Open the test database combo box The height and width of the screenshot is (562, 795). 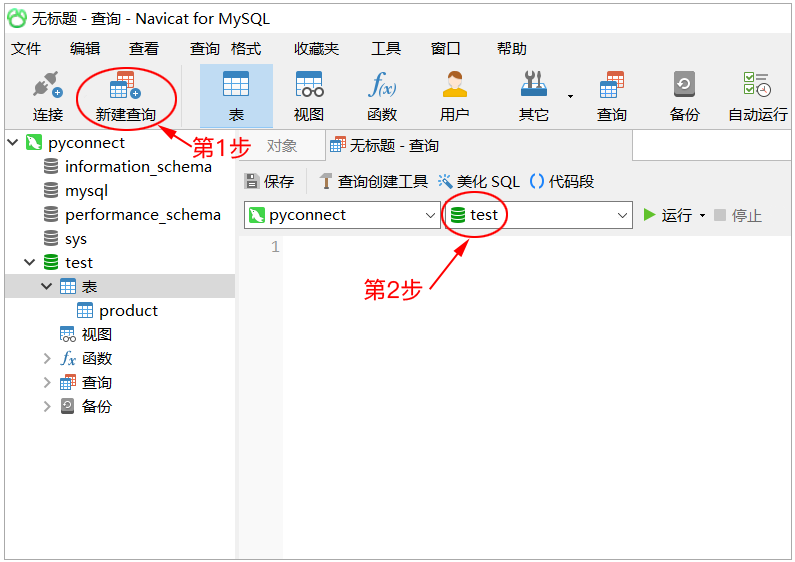[538, 215]
